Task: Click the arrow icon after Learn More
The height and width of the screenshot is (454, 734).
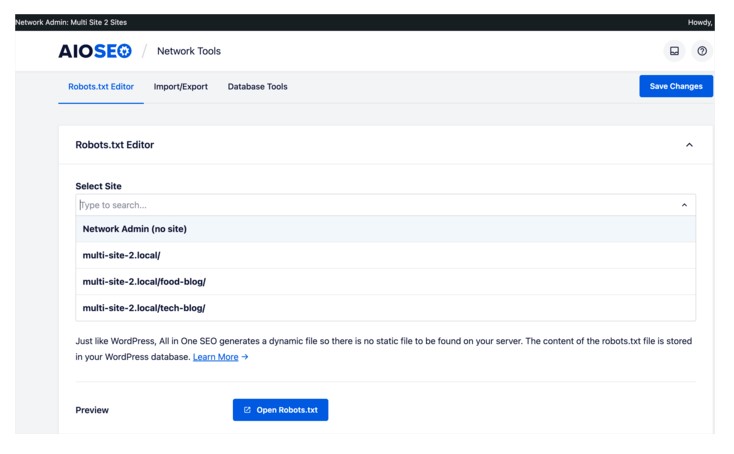Action: pos(245,357)
